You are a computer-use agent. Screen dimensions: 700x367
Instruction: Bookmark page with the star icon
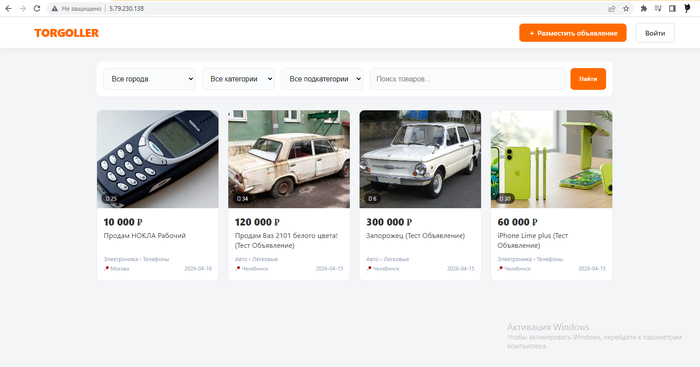tap(626, 8)
